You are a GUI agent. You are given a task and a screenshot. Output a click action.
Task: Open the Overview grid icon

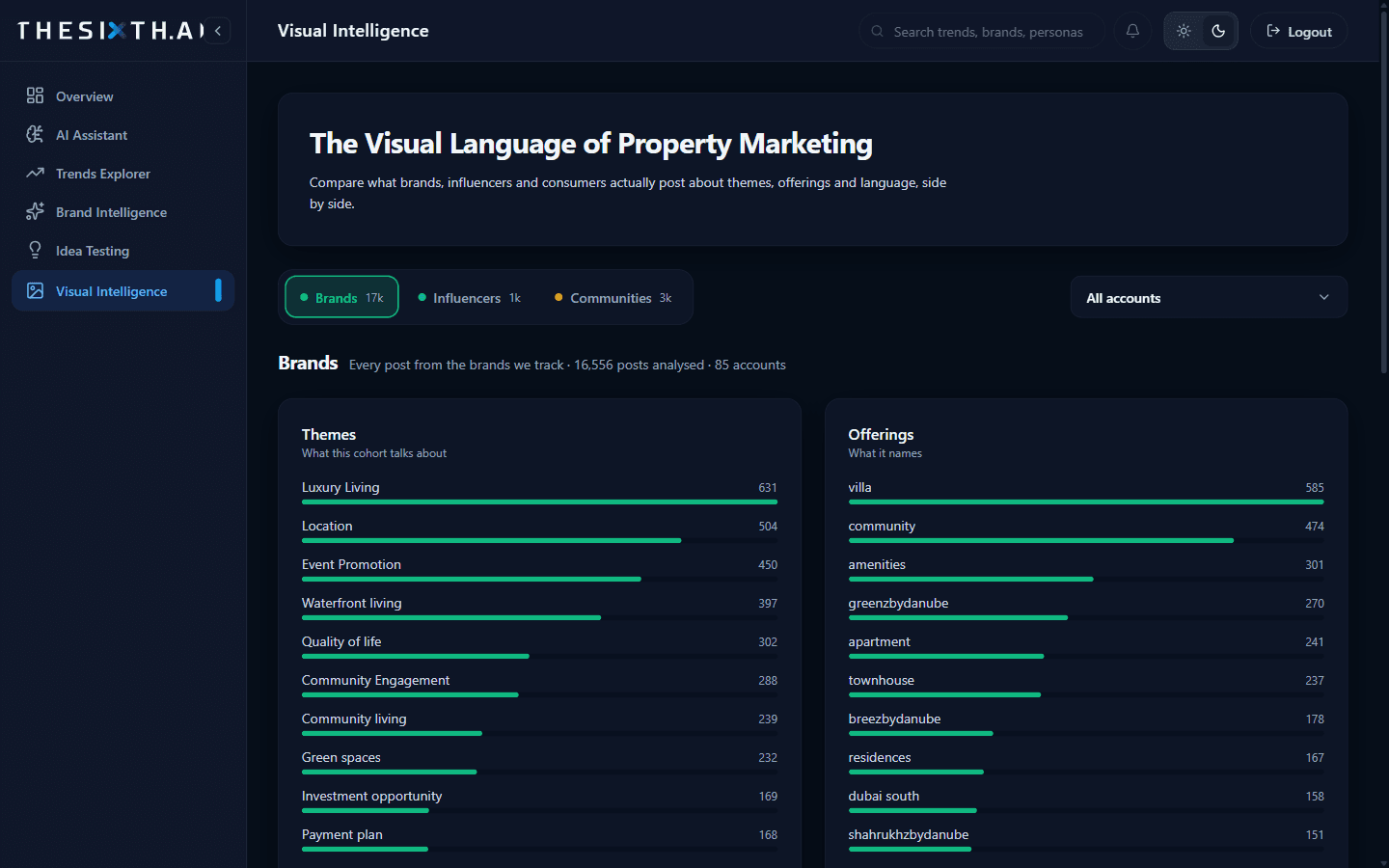pyautogui.click(x=35, y=95)
